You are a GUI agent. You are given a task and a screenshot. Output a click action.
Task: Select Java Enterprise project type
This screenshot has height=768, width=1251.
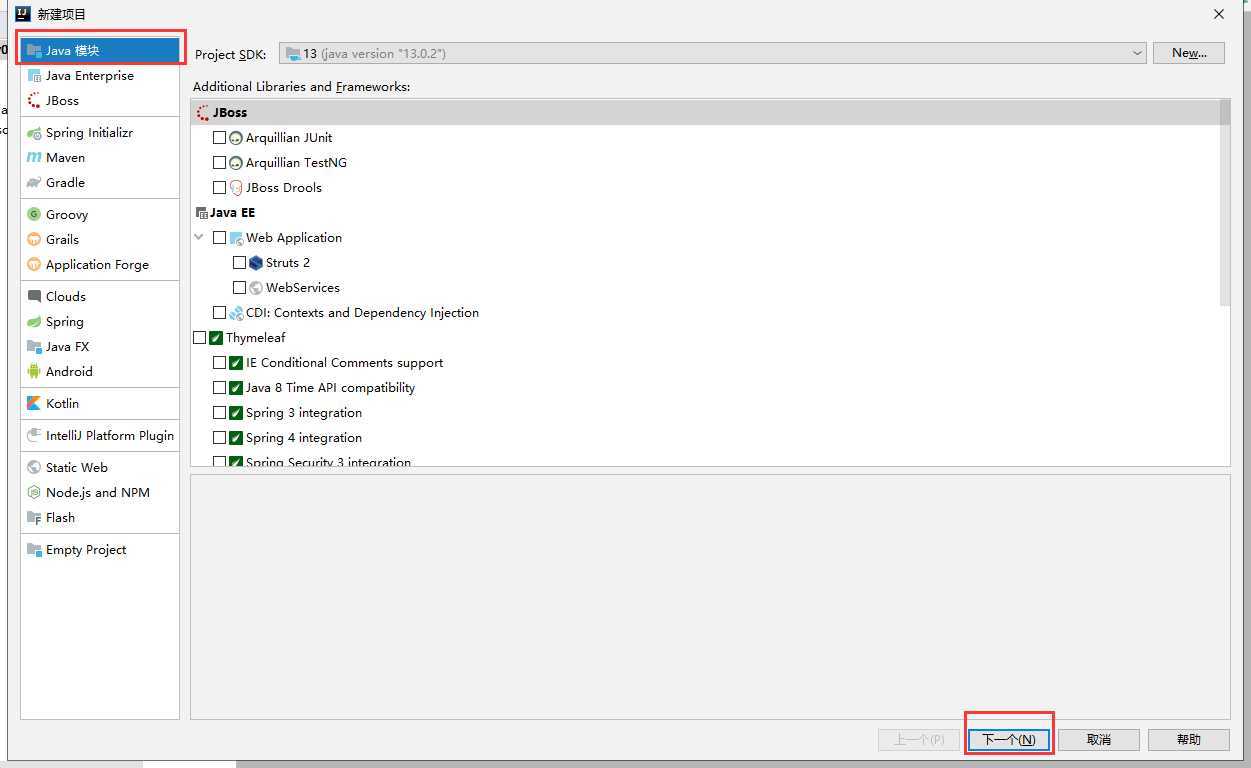tap(100, 75)
